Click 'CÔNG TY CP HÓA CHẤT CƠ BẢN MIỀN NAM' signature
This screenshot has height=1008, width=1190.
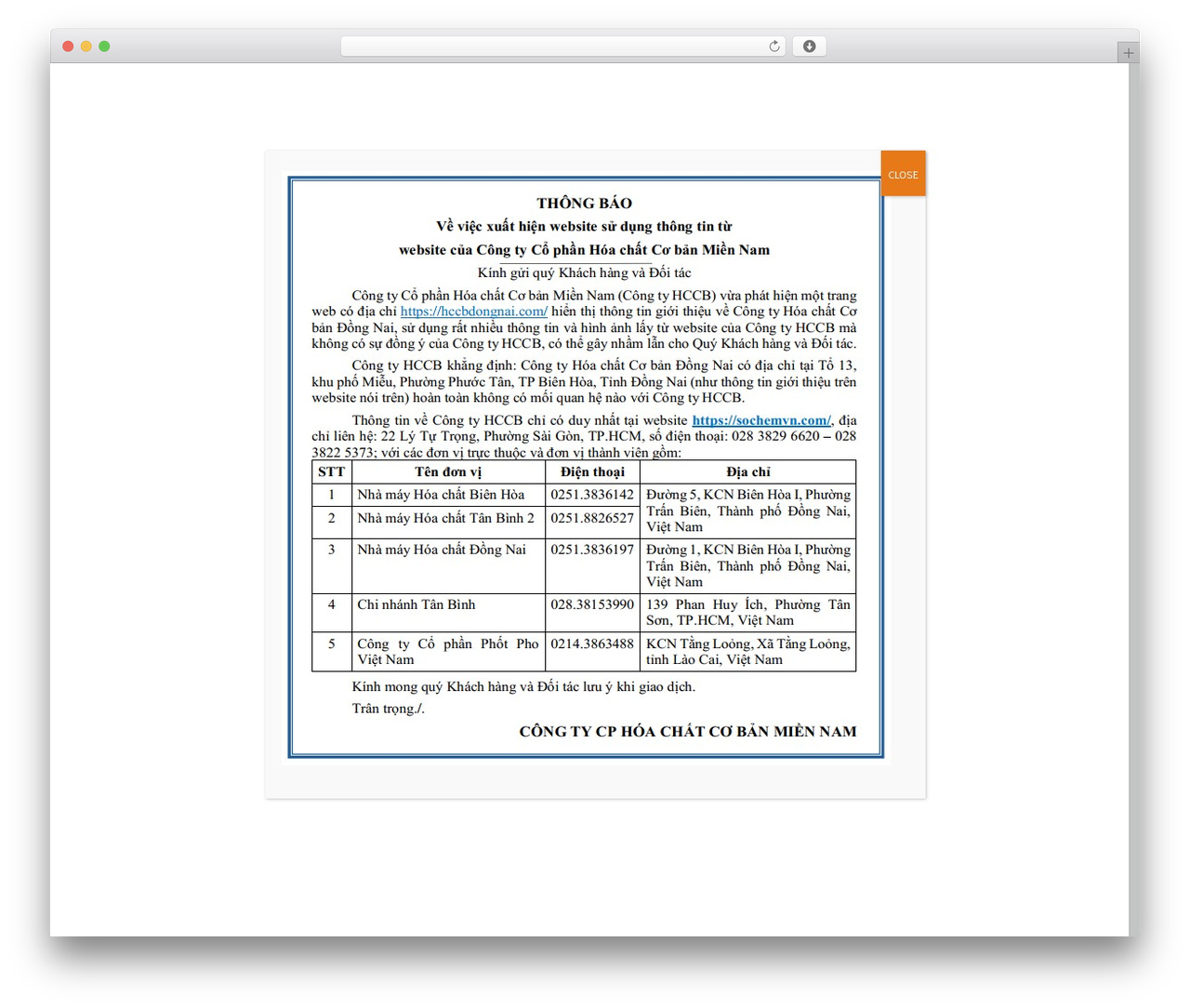point(688,732)
